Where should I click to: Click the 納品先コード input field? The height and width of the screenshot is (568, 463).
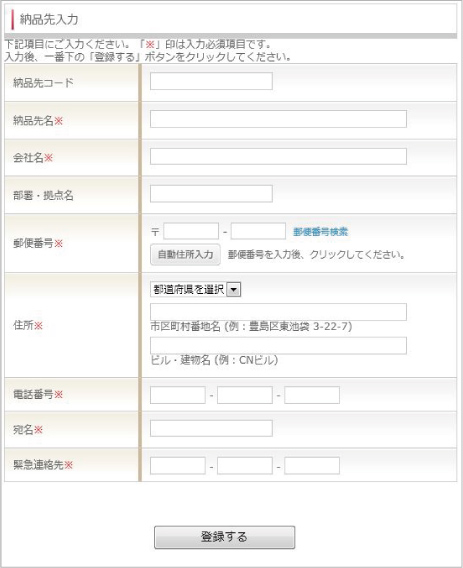[x=211, y=81]
